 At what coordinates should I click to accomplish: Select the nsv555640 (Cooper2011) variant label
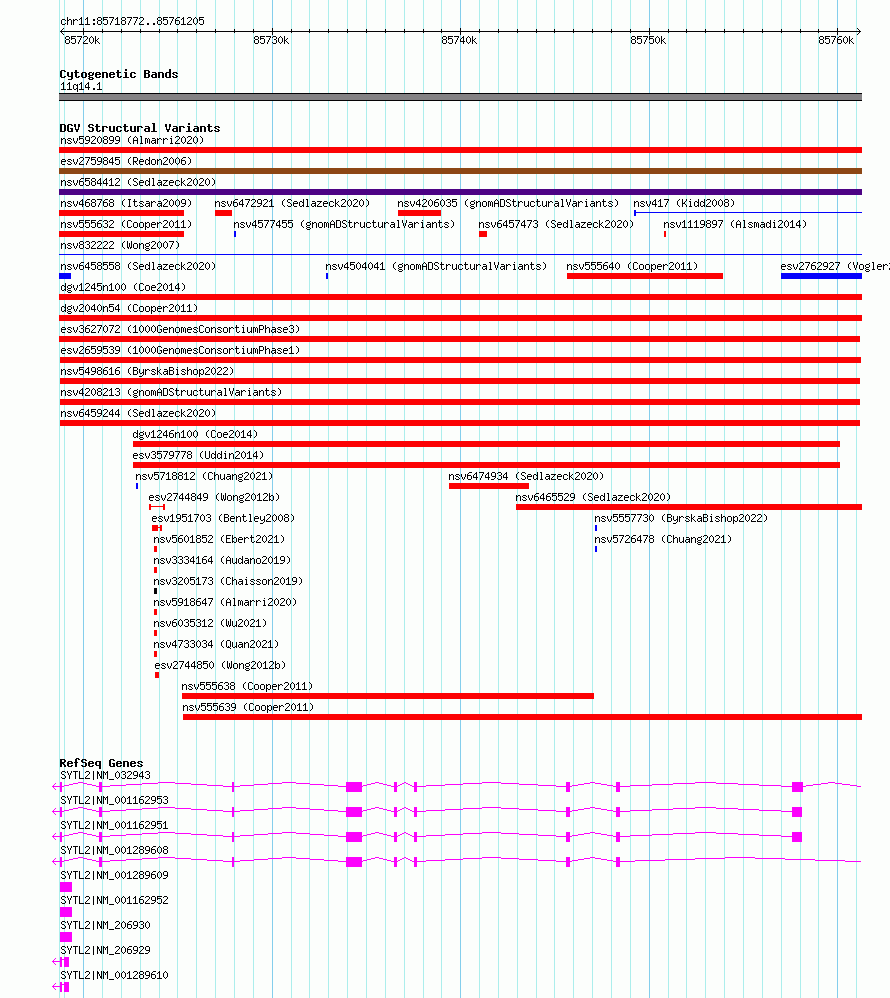(x=632, y=266)
